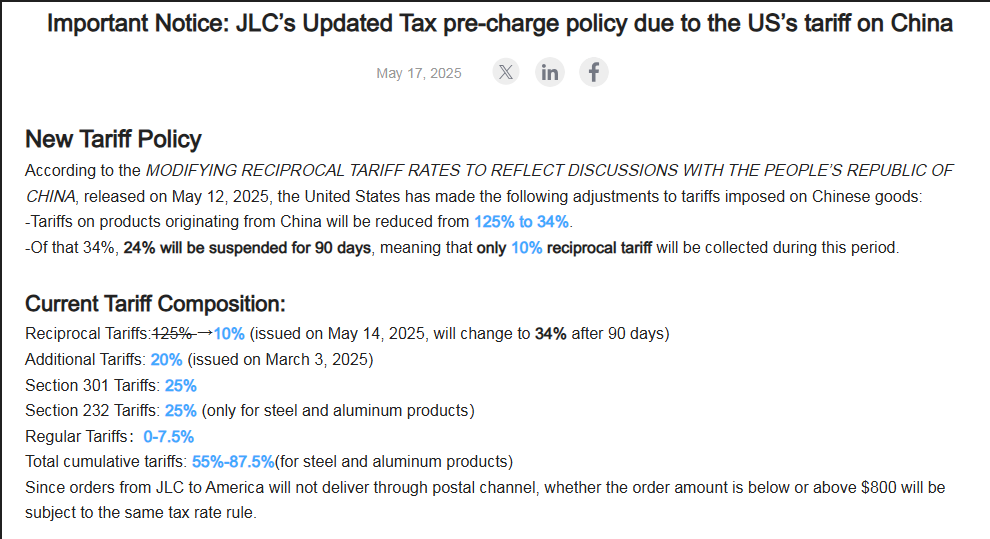Click the Regular Tariffs 0-7.5% value

pos(169,437)
